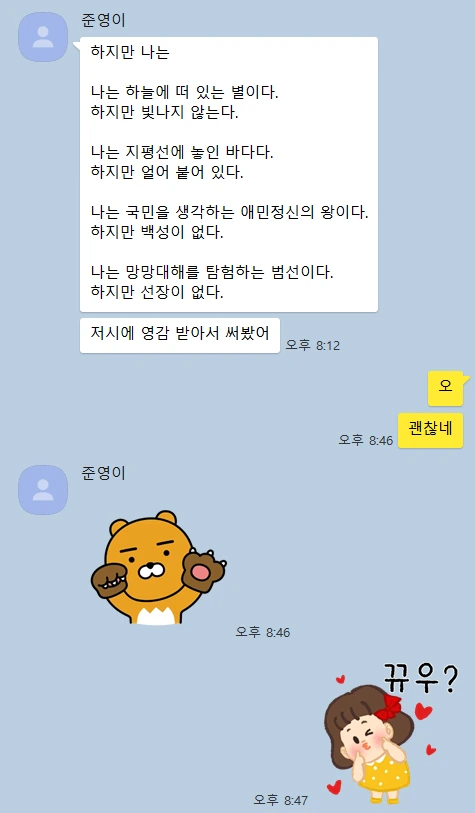Viewport: 475px width, 813px height.
Task: Click the 준영이 name above the poem message
Action: click(x=103, y=20)
